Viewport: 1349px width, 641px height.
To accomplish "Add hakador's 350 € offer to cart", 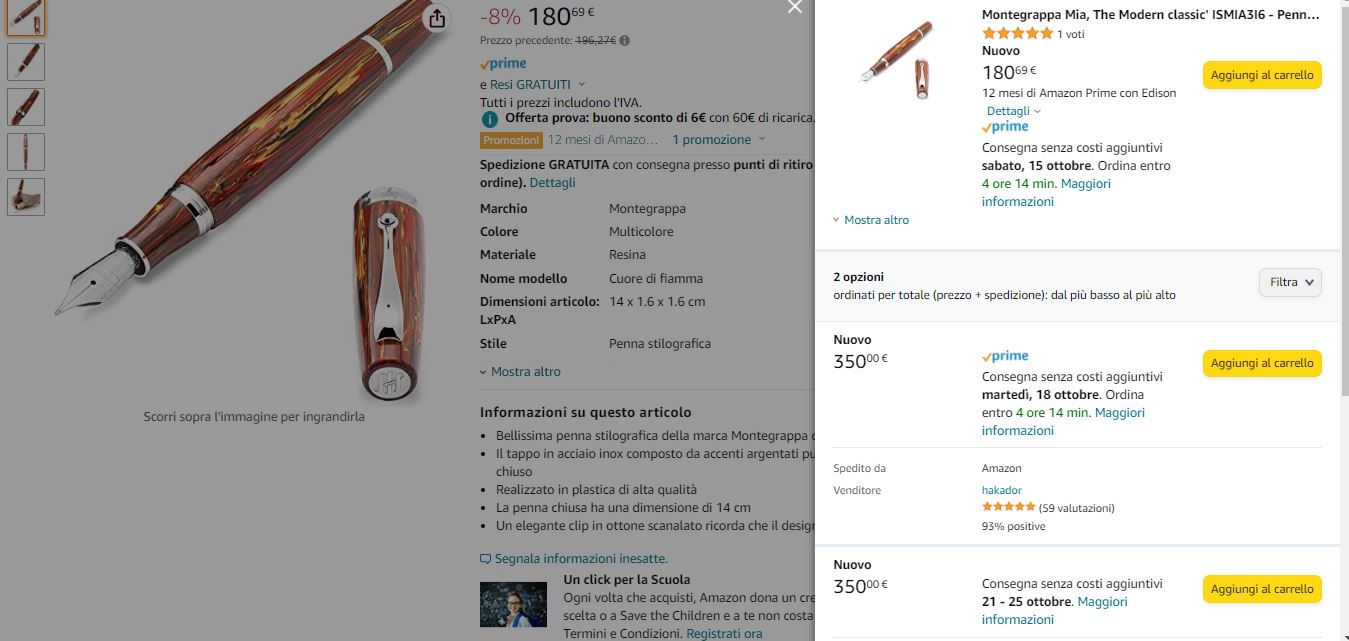I will coord(1262,363).
